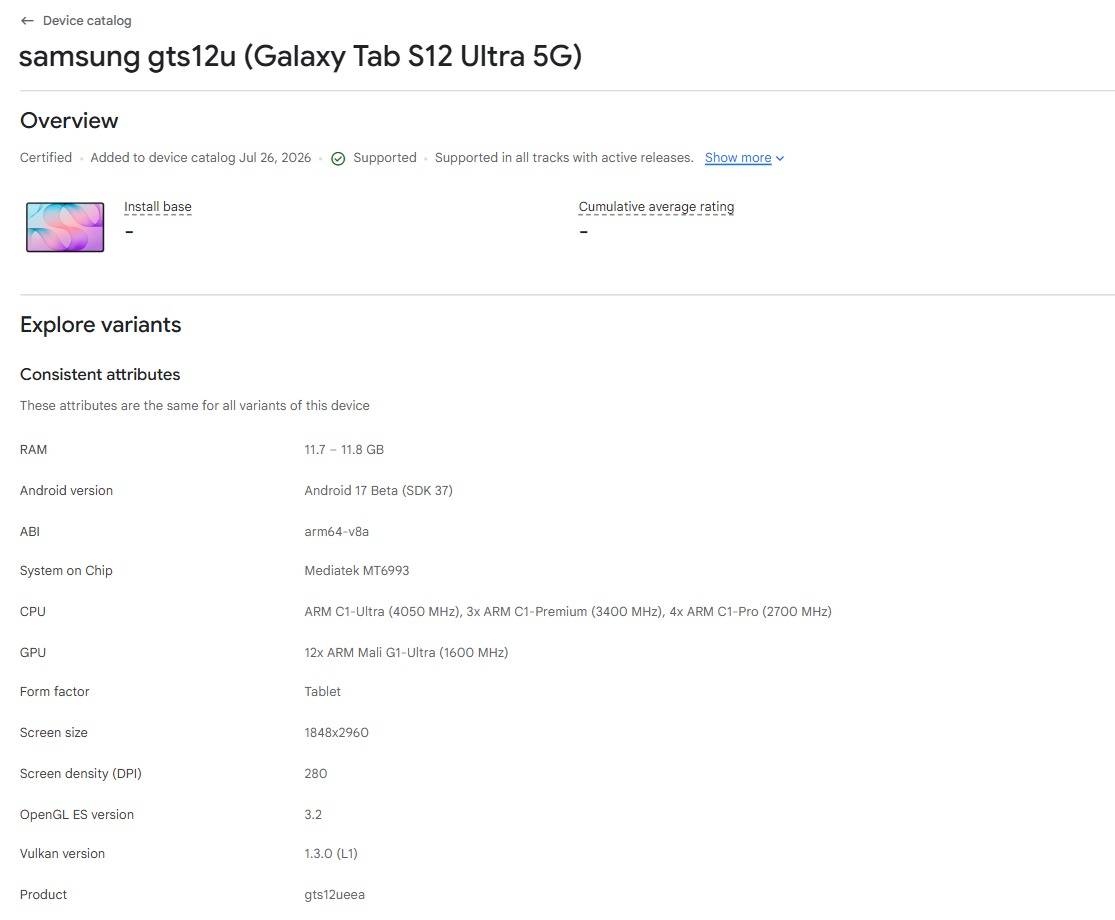Viewport: 1115px width, 920px height.
Task: Click the Consistent attributes subheading
Action: 100,375
